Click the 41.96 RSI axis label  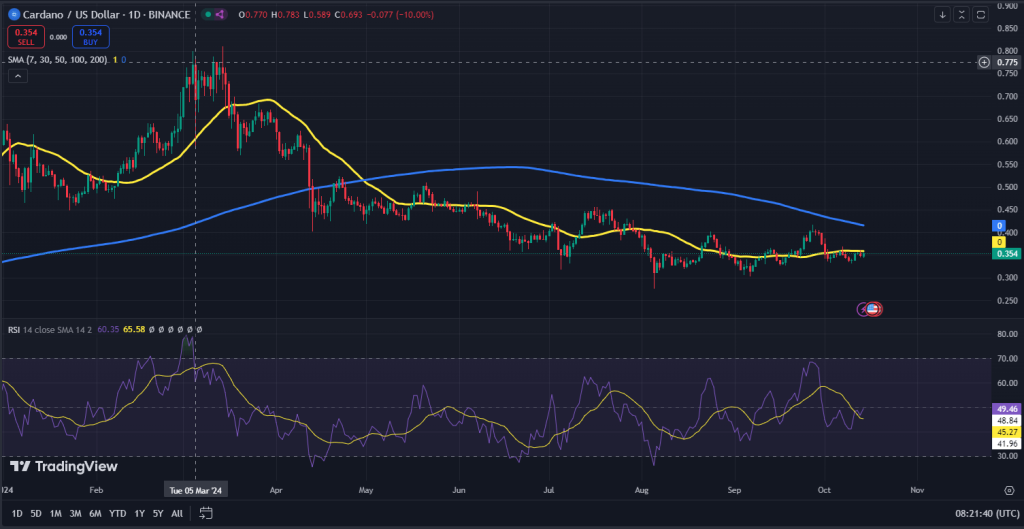tap(1004, 444)
